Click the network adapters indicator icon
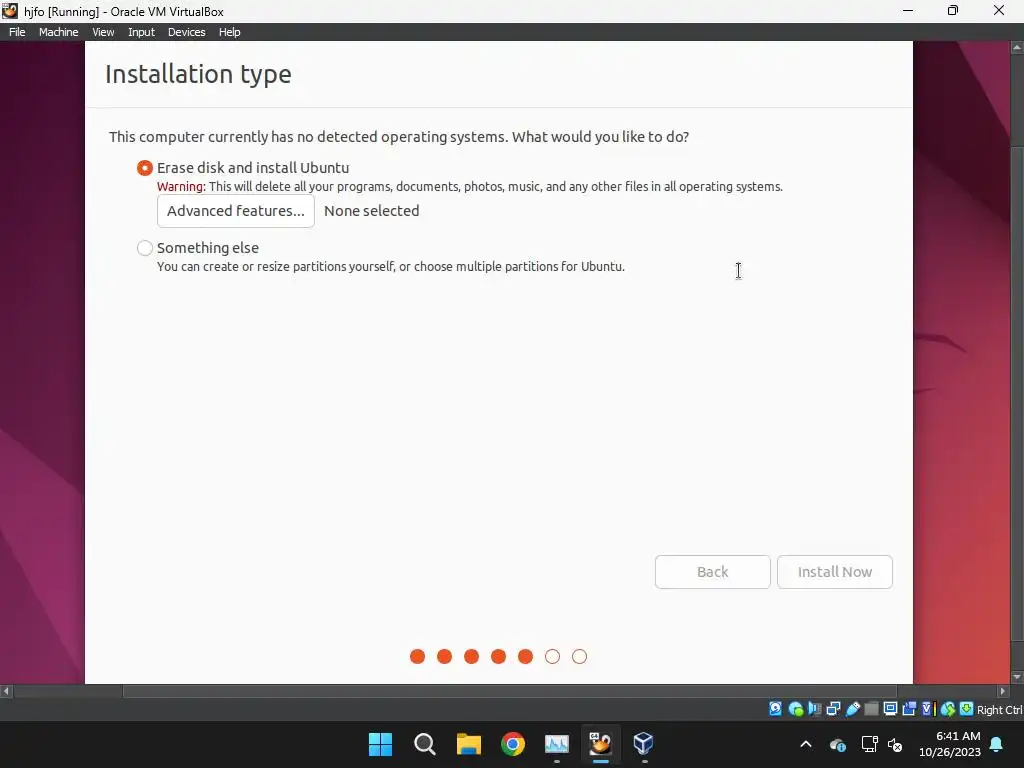1024x768 pixels. (x=833, y=709)
